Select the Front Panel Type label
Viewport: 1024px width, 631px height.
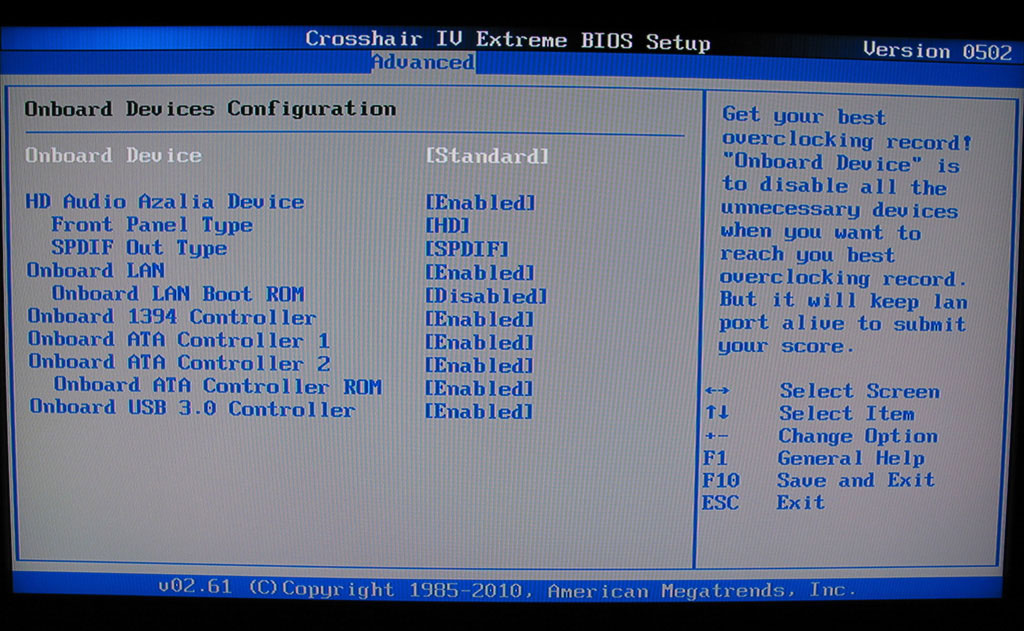(152, 225)
